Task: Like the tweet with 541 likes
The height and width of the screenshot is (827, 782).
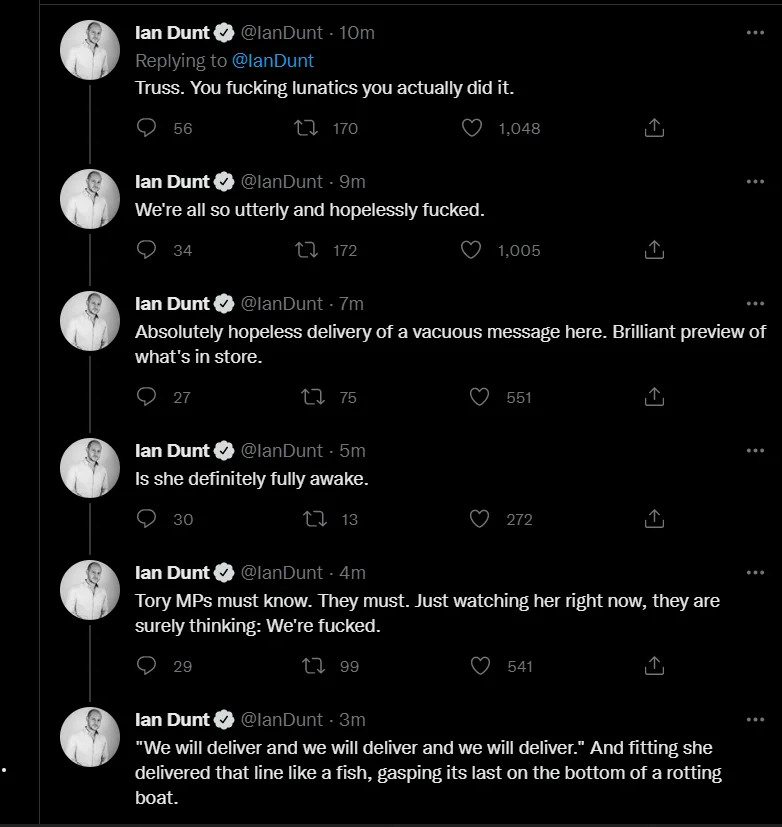Action: point(480,666)
